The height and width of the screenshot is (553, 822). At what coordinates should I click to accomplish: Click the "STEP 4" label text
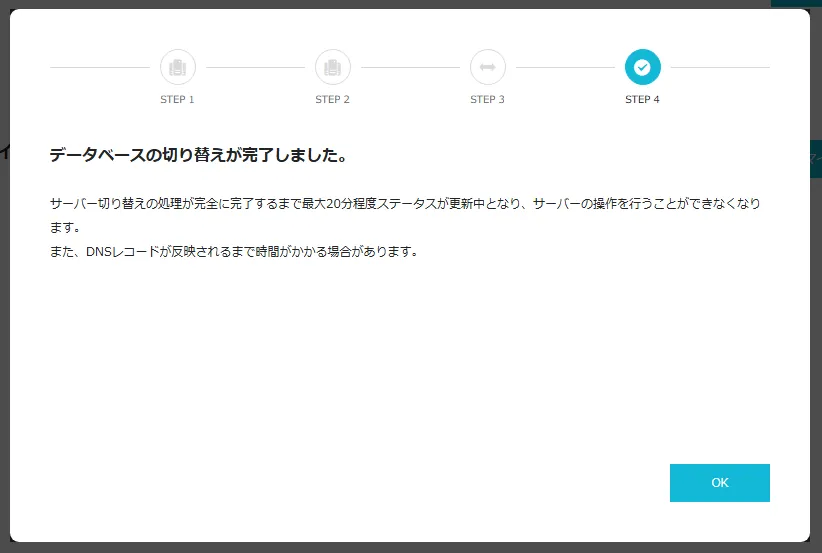(x=642, y=100)
